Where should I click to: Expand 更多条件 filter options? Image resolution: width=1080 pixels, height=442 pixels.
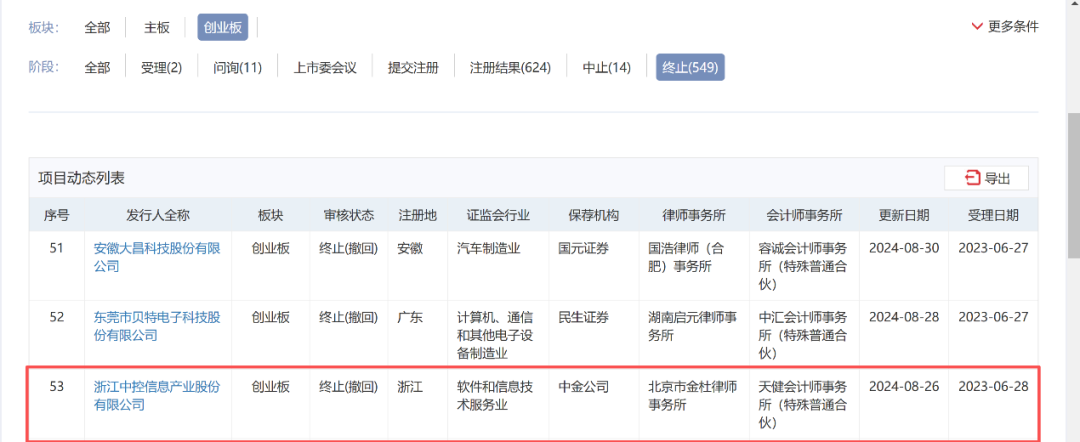(x=1004, y=26)
